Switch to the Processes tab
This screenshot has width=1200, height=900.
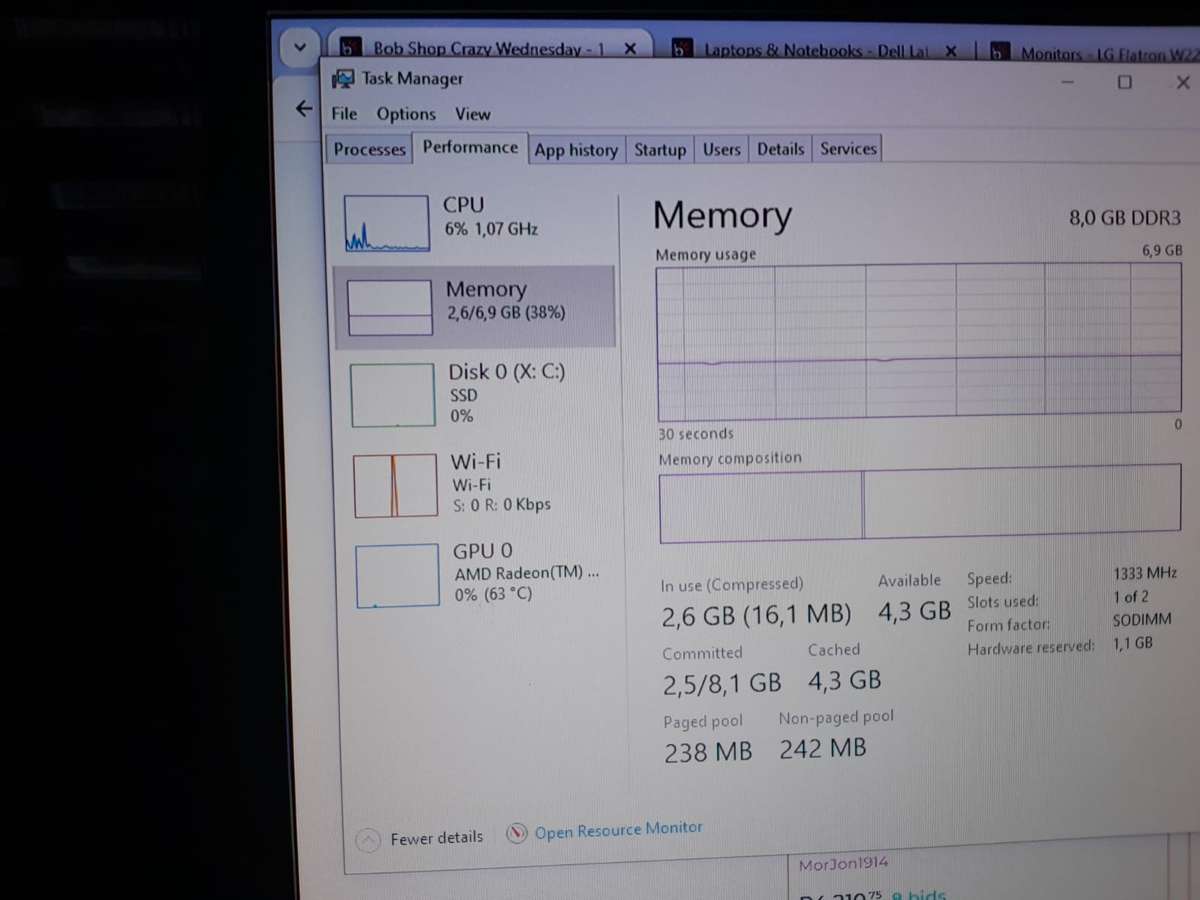(x=368, y=148)
